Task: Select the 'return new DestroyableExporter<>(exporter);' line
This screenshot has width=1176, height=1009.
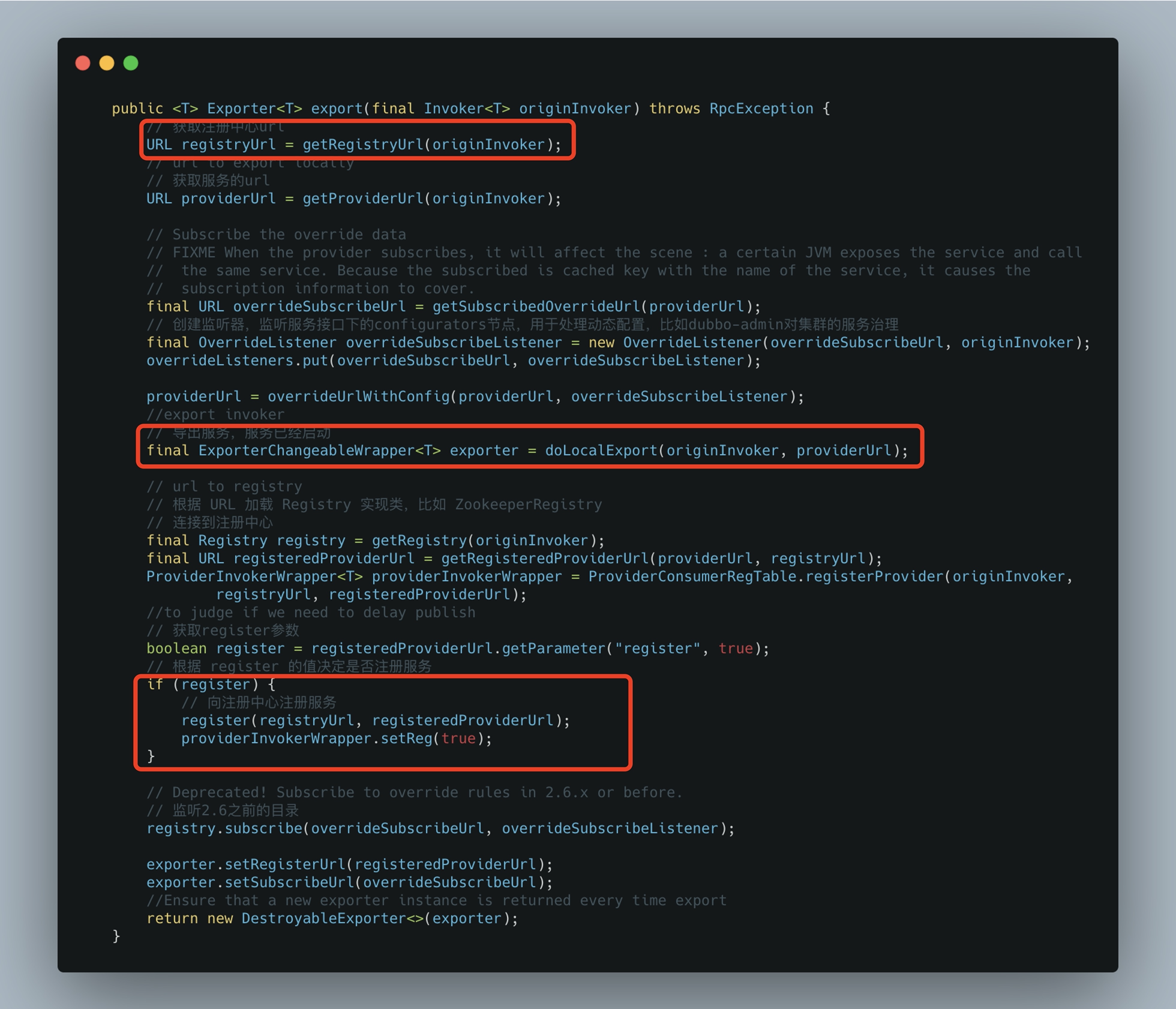Action: pos(332,918)
